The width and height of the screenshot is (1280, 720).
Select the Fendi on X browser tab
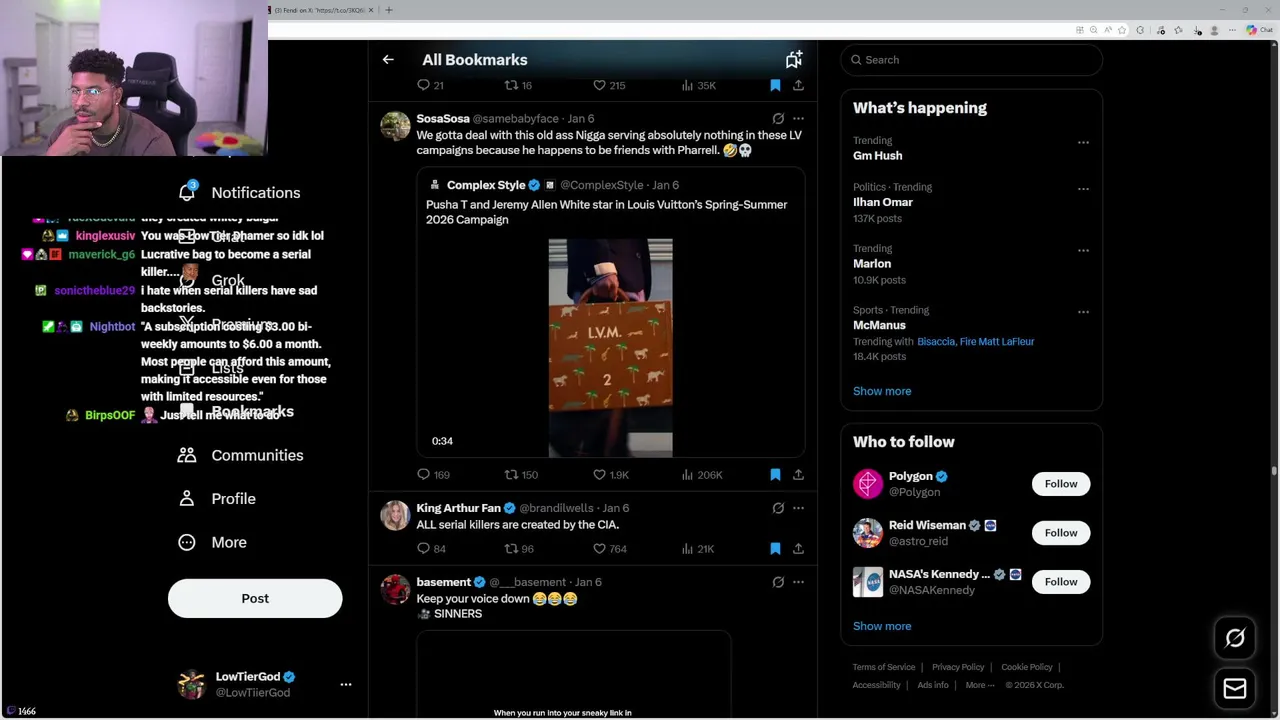click(321, 10)
